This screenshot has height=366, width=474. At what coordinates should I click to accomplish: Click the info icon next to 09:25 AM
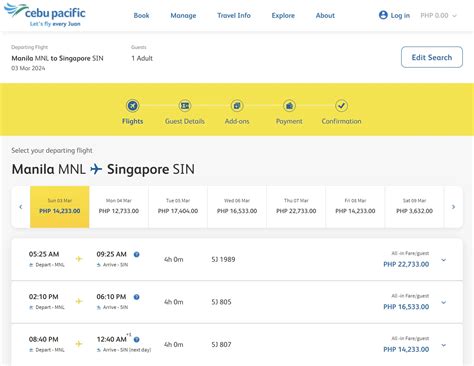[136, 254]
